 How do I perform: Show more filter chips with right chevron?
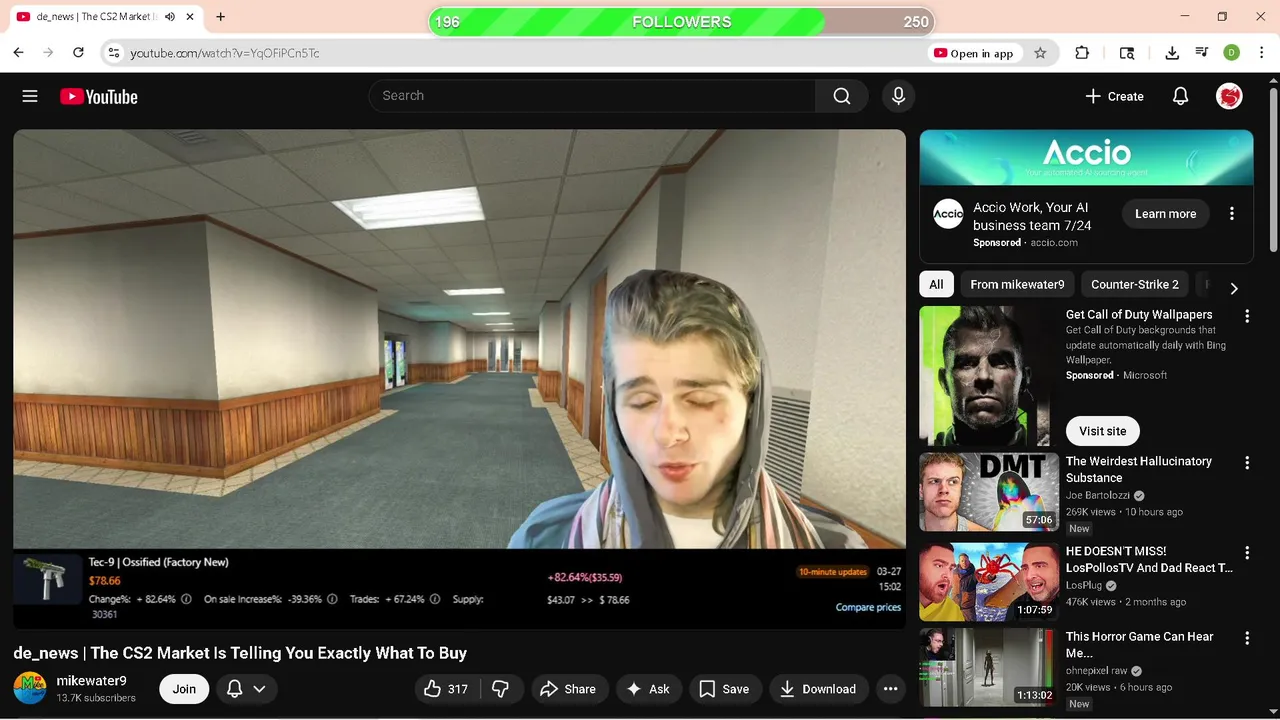[1234, 288]
